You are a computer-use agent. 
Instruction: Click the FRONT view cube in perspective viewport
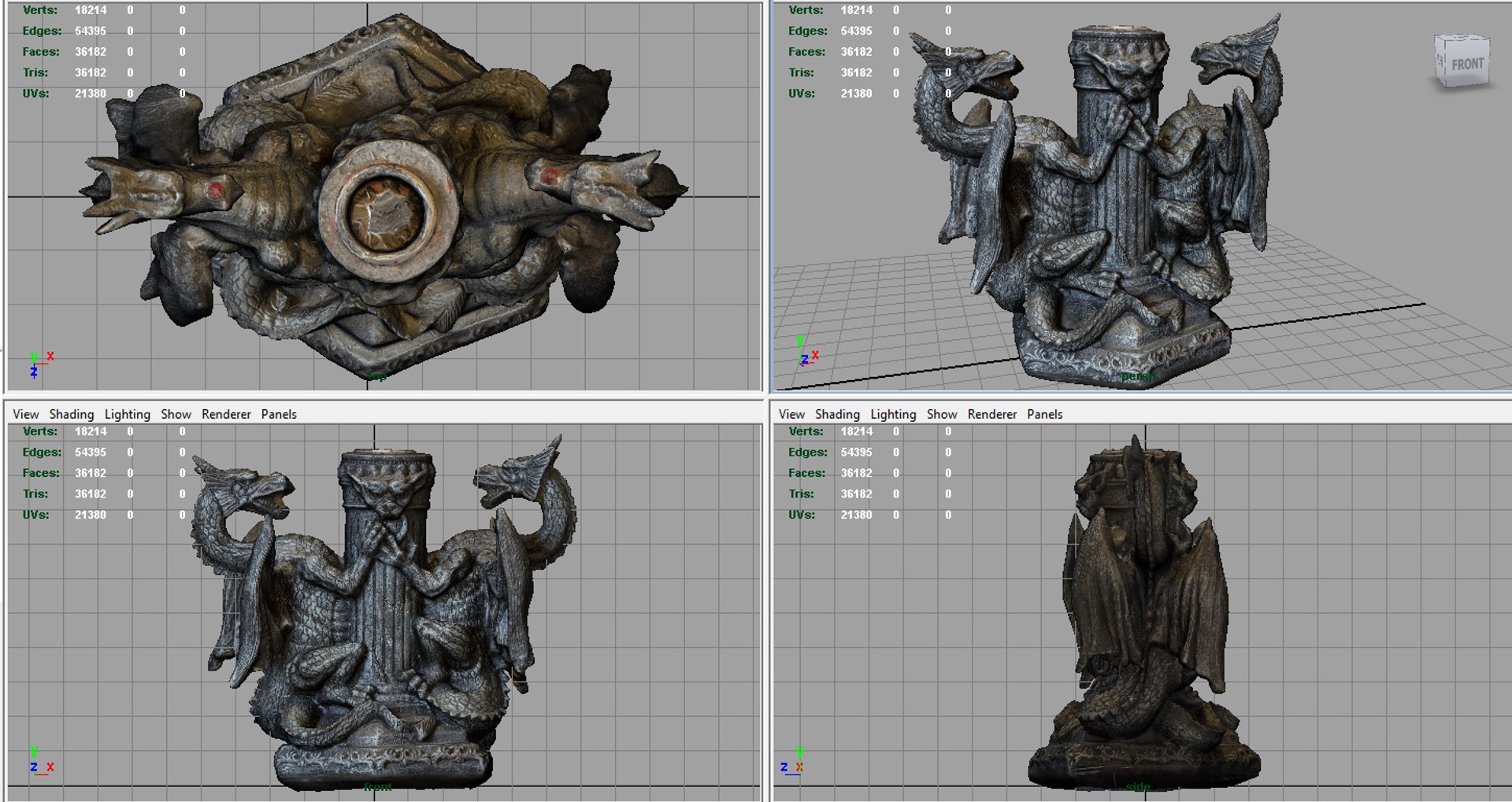coord(1462,61)
